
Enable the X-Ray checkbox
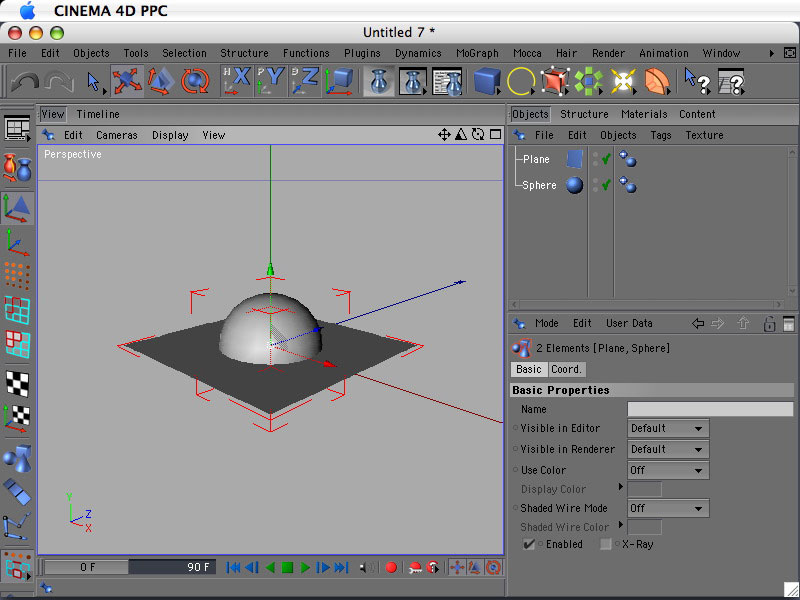coord(606,544)
